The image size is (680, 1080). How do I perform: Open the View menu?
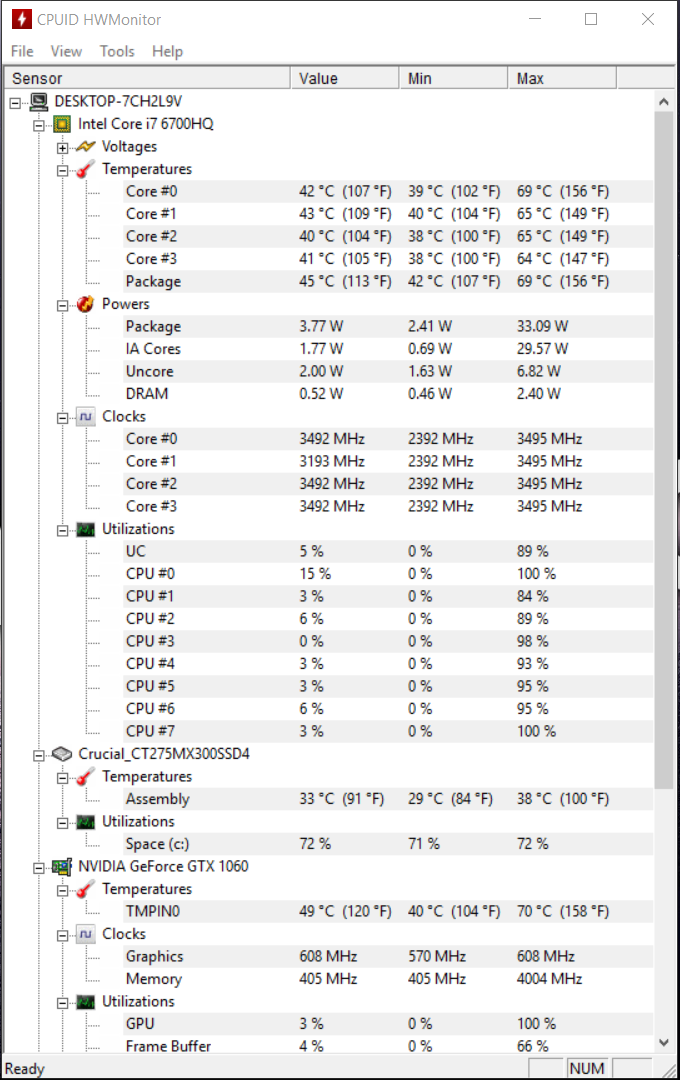pyautogui.click(x=66, y=52)
